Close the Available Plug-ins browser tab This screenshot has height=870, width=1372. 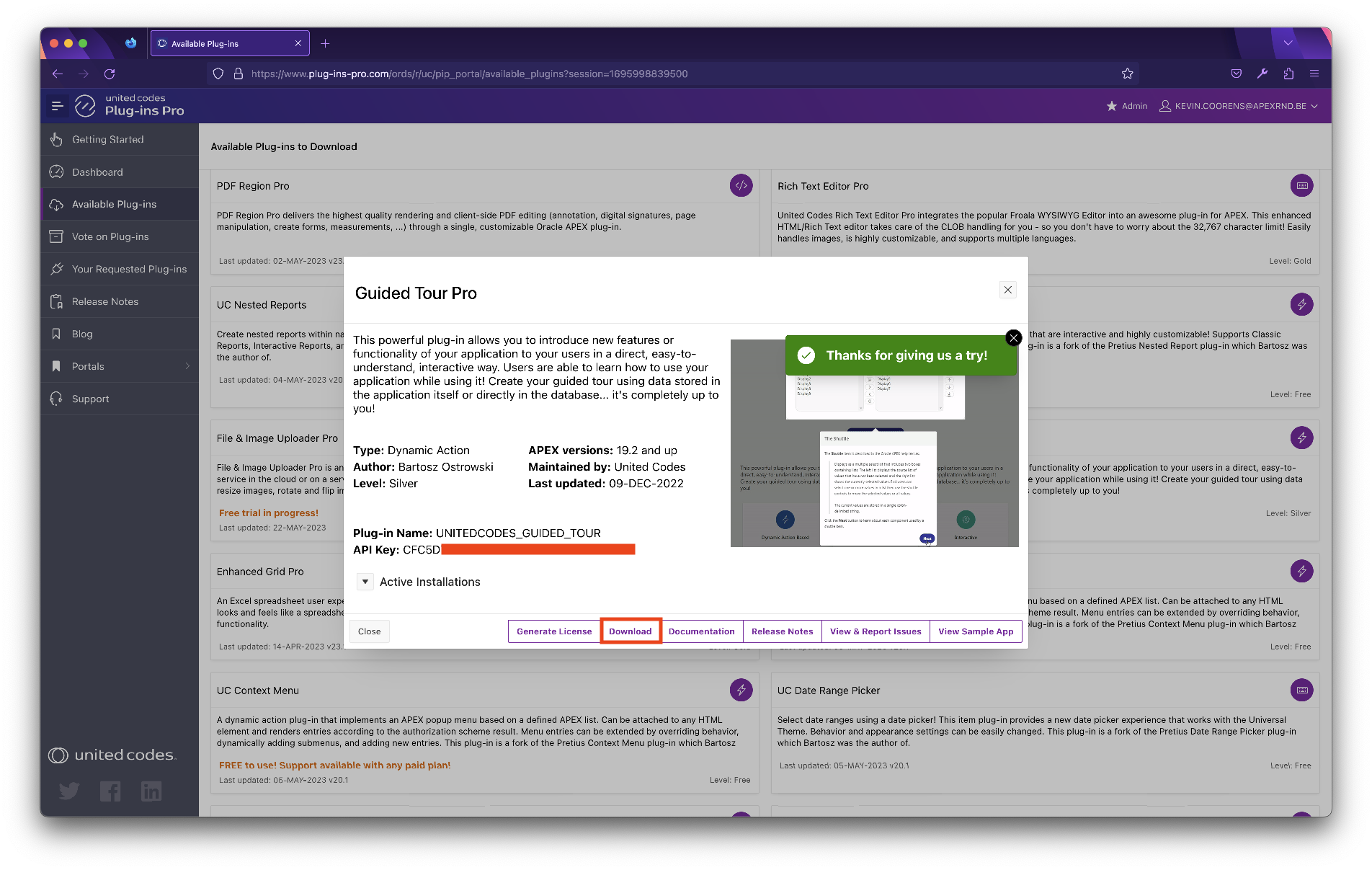(298, 43)
